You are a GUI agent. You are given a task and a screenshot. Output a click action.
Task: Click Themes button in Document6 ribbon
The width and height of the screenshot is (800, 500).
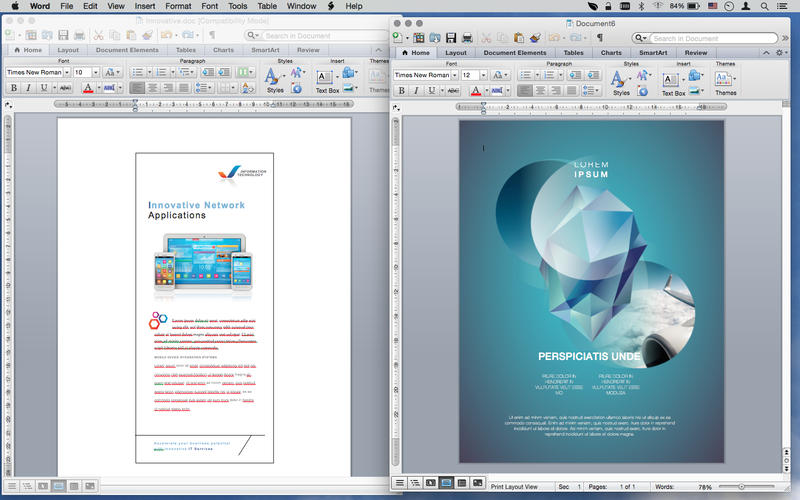725,80
